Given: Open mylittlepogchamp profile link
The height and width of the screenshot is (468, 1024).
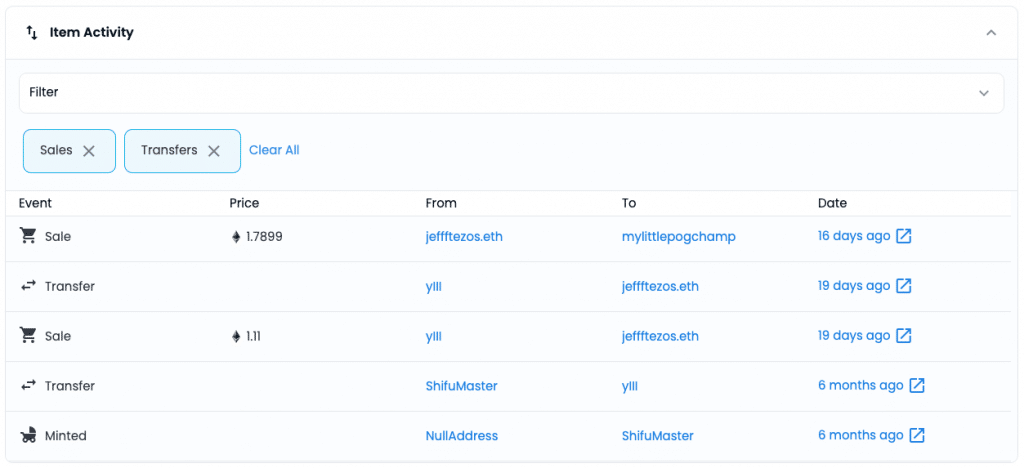Looking at the screenshot, I should [x=678, y=236].
